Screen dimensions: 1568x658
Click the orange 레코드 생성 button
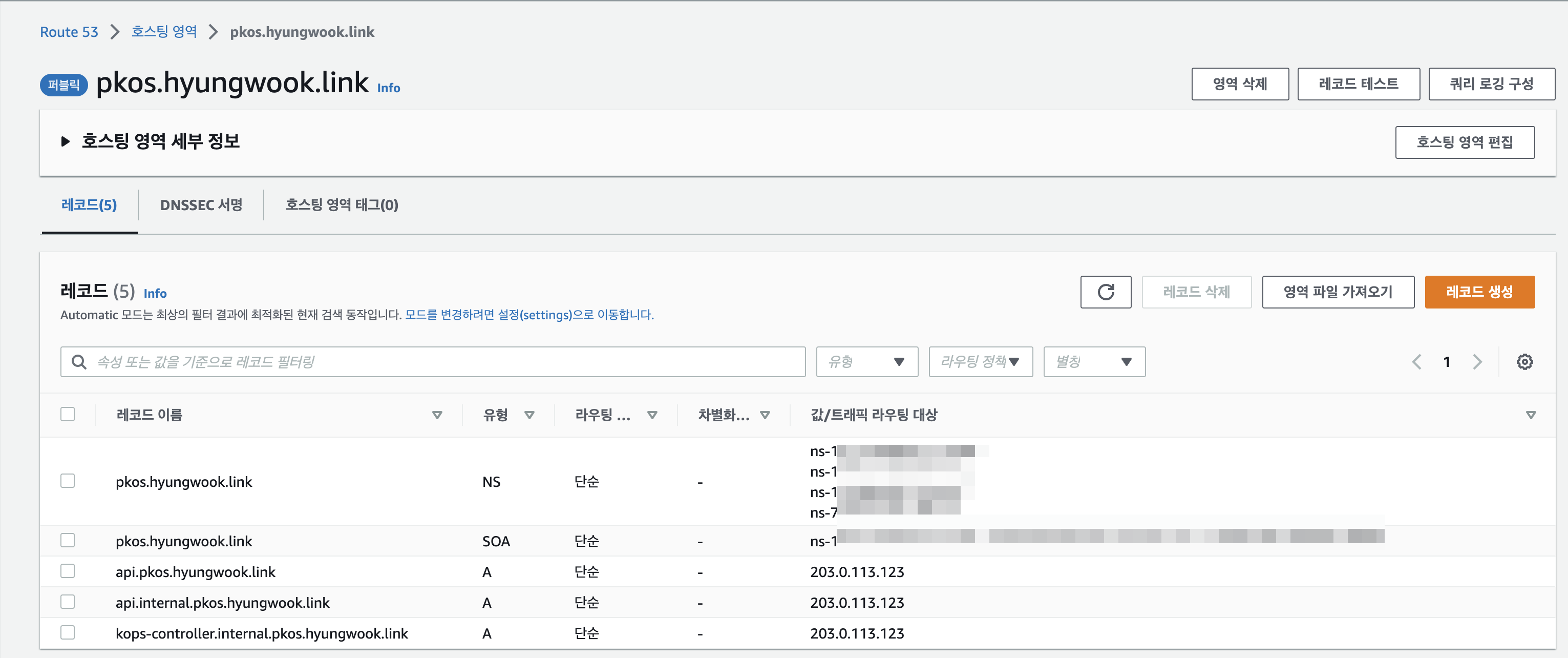click(x=1479, y=292)
